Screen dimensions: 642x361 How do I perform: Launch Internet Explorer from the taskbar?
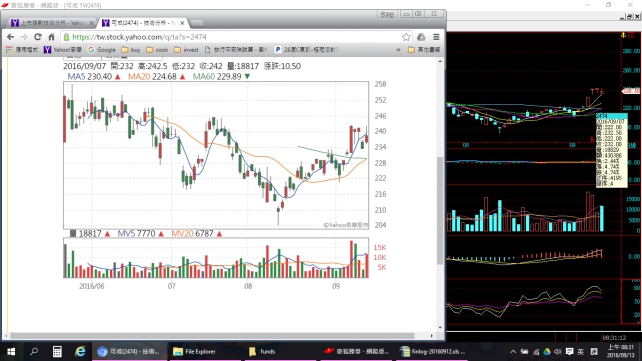click(80, 352)
